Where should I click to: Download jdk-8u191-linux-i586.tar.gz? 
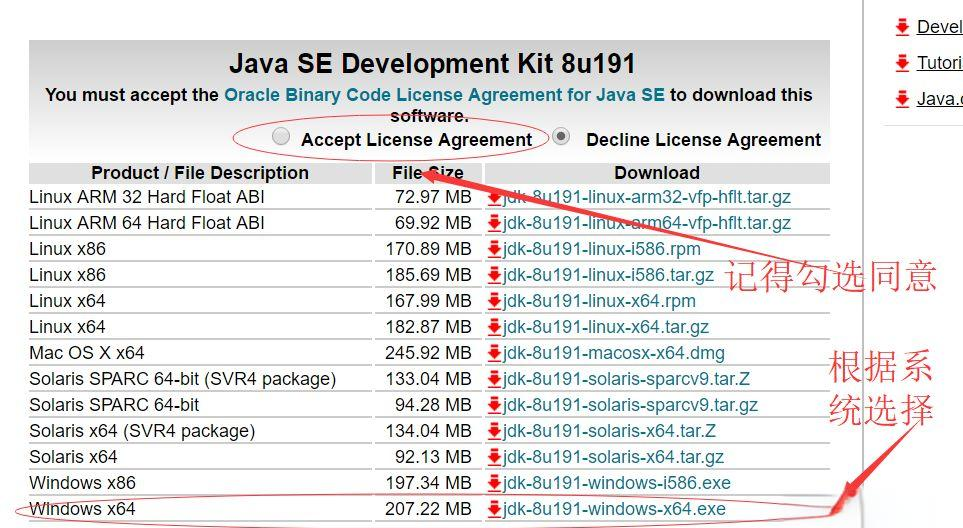[x=608, y=274]
